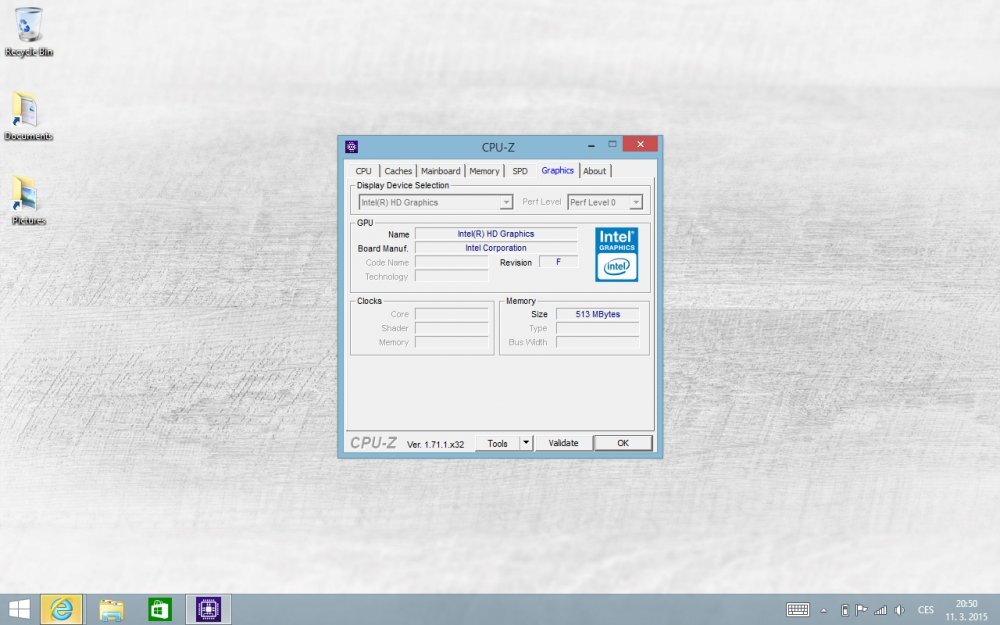Switch to the Mainboard tab
1000x625 pixels.
tap(440, 171)
